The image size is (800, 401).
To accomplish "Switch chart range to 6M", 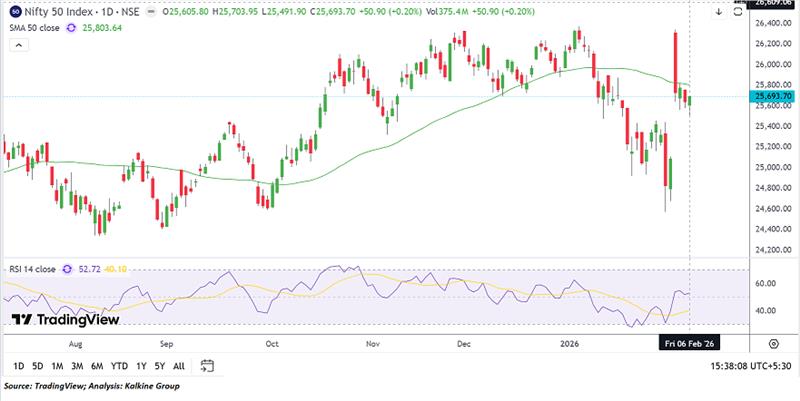I will [98, 365].
